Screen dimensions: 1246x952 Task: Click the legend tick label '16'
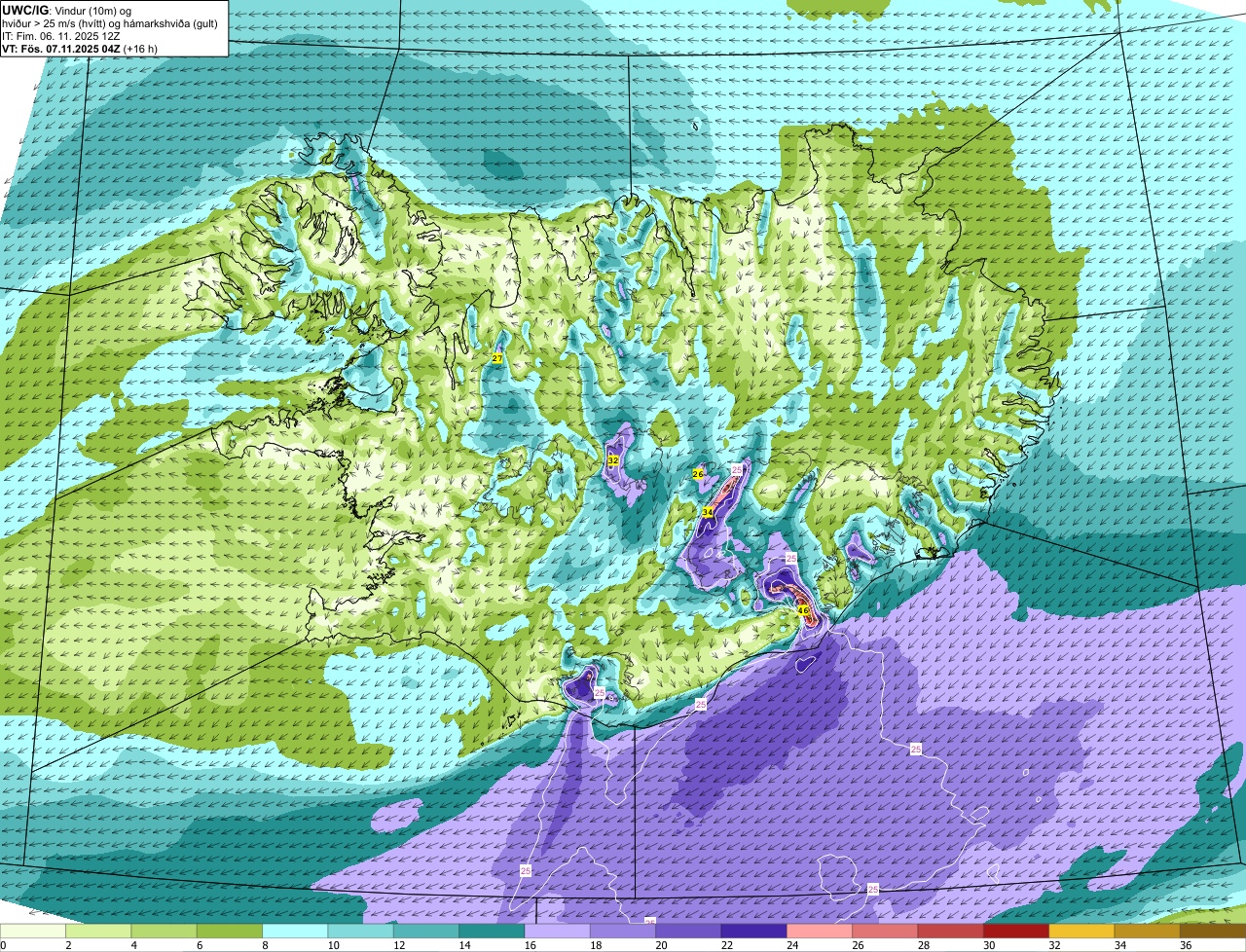(x=530, y=945)
